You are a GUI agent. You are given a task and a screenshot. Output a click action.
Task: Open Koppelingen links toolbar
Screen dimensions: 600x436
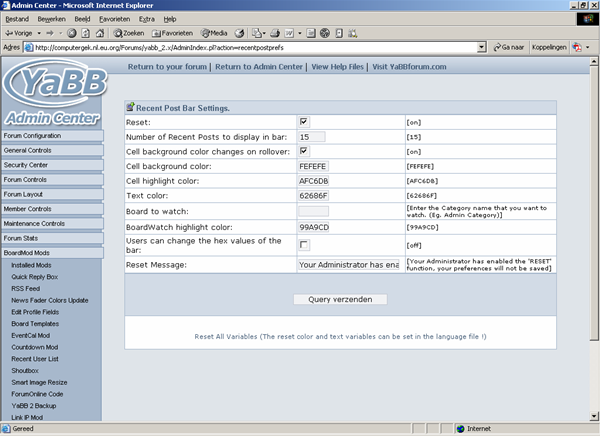point(549,47)
